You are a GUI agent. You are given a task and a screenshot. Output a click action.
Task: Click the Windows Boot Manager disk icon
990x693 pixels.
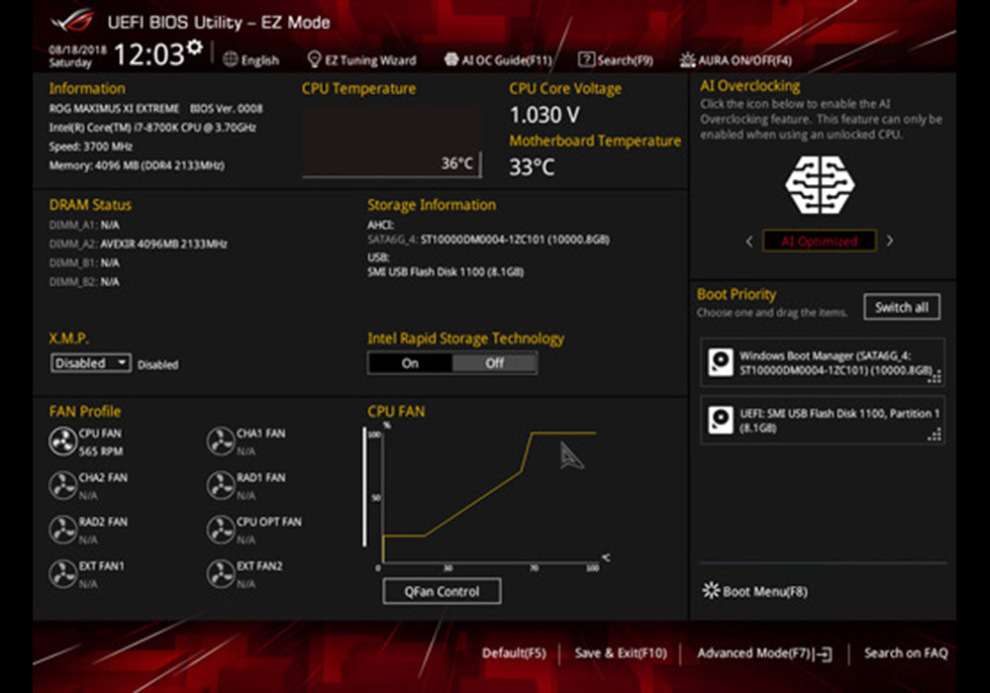[x=720, y=362]
